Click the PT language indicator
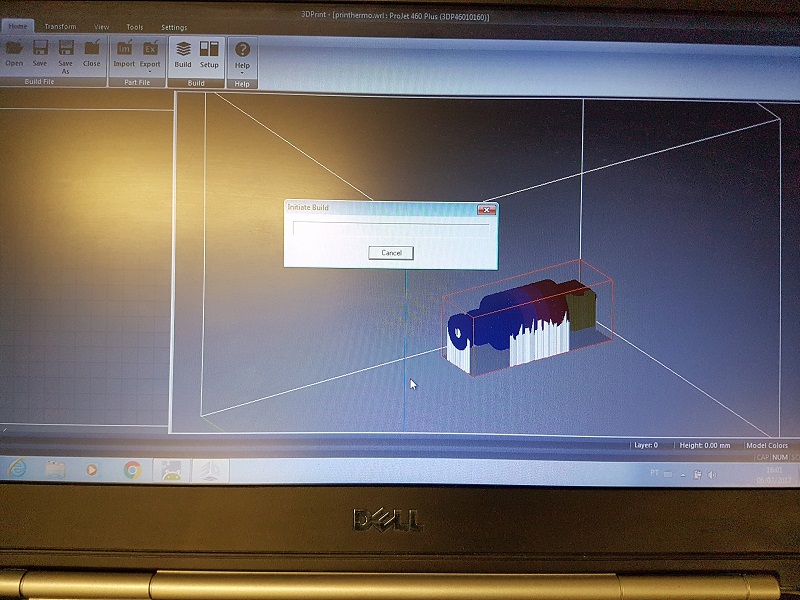Screen dimensions: 800x600 tap(655, 473)
